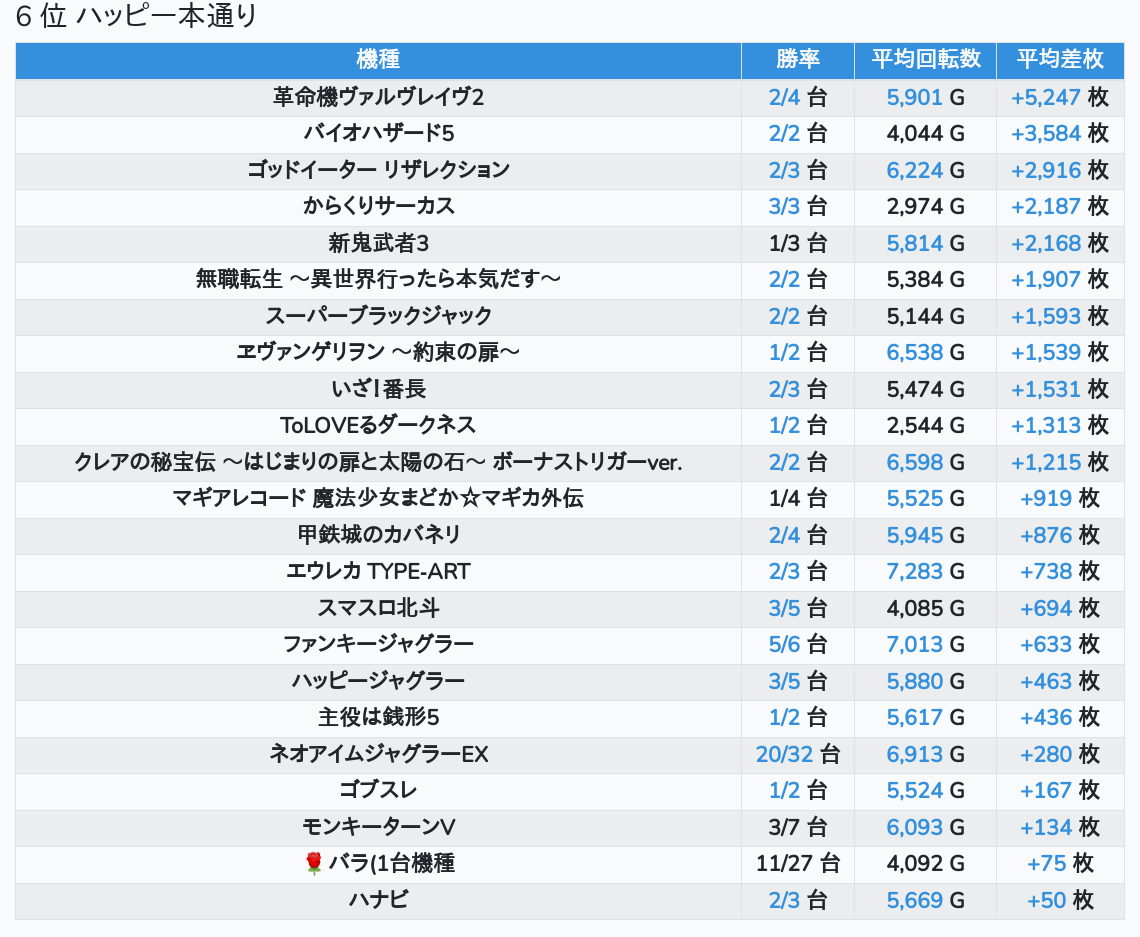The height and width of the screenshot is (937, 1140).
Task: Select スーパーブラックジャック in the table
Action: tap(378, 316)
